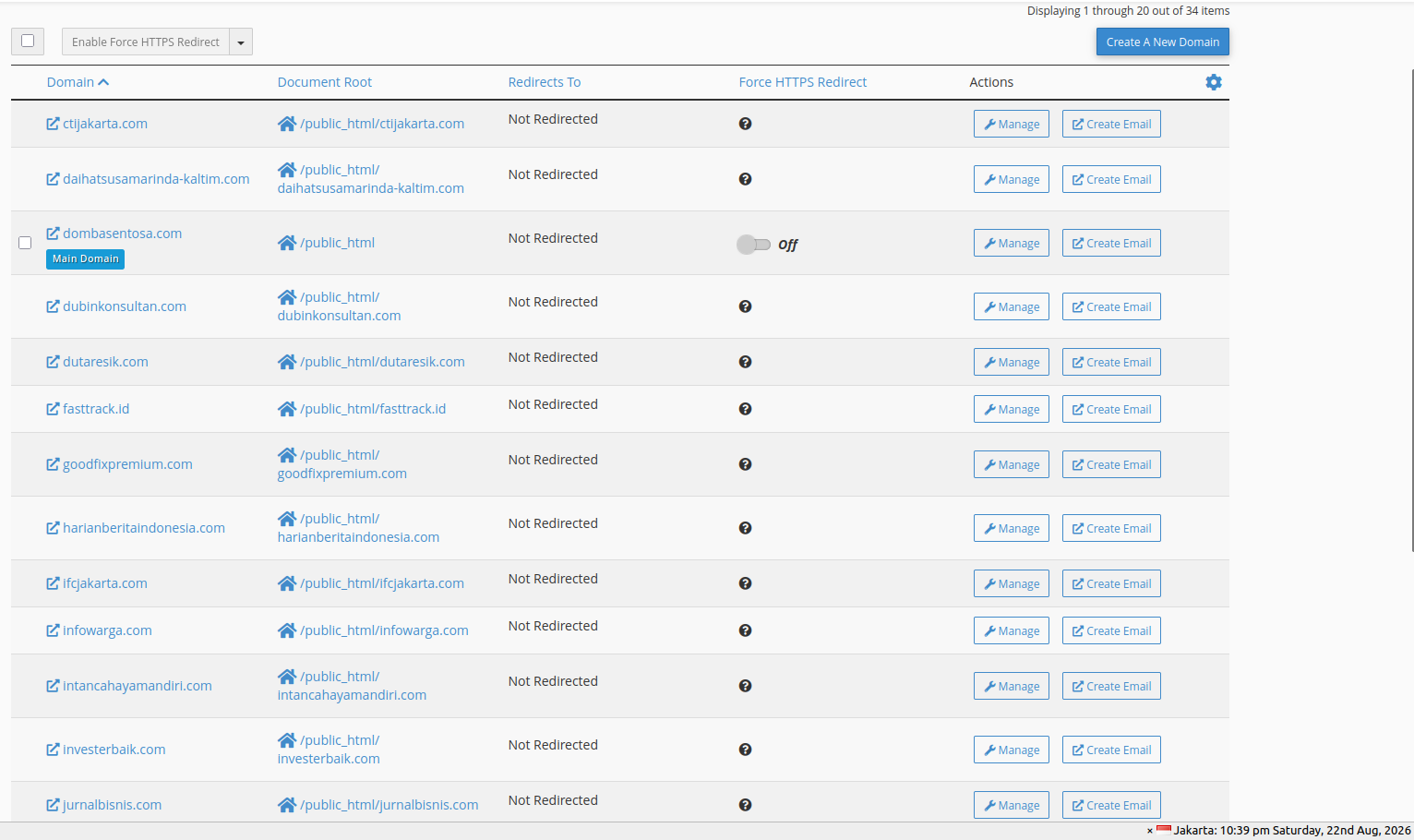Tick the select-all domains checkbox
The width and height of the screenshot is (1414, 840).
28,41
